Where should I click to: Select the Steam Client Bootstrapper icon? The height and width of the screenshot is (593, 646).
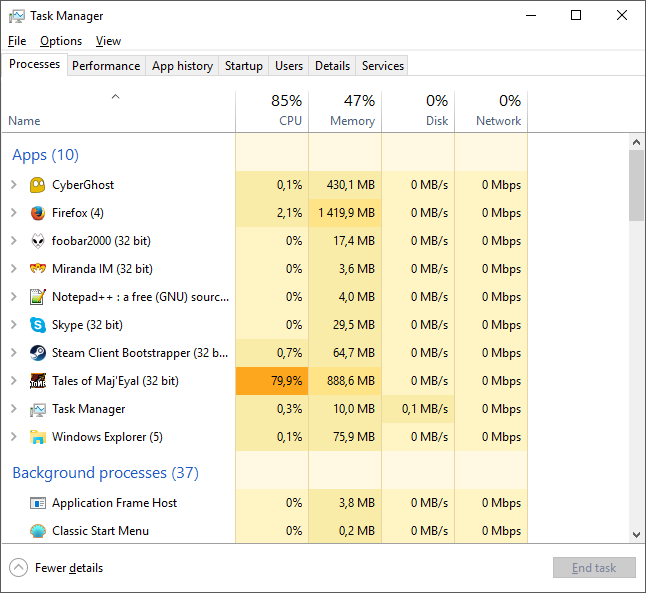tap(38, 353)
